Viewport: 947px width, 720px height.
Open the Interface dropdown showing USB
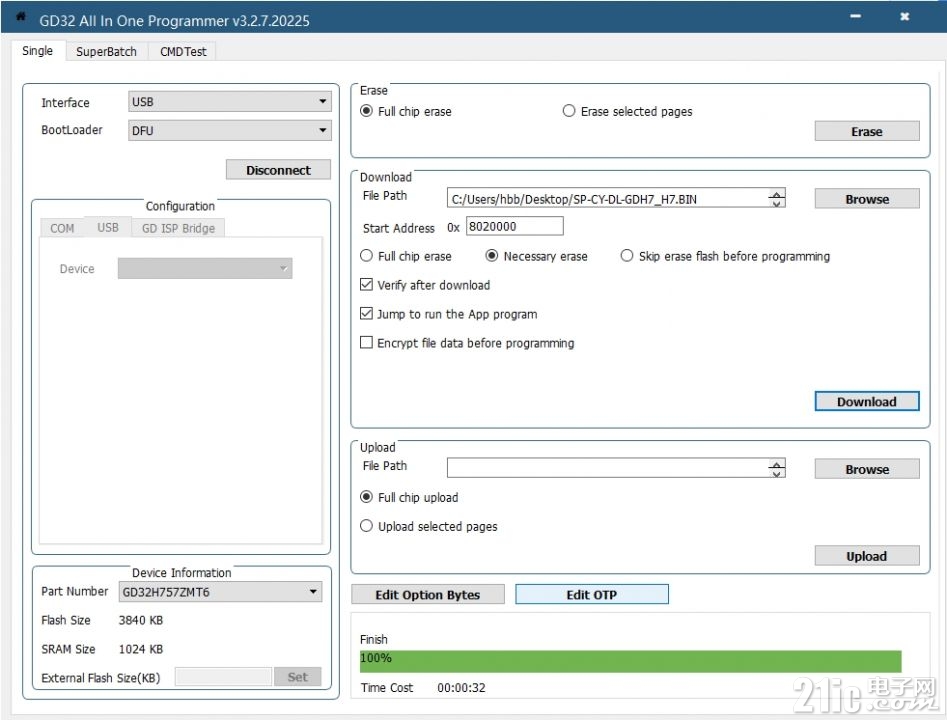click(x=230, y=101)
